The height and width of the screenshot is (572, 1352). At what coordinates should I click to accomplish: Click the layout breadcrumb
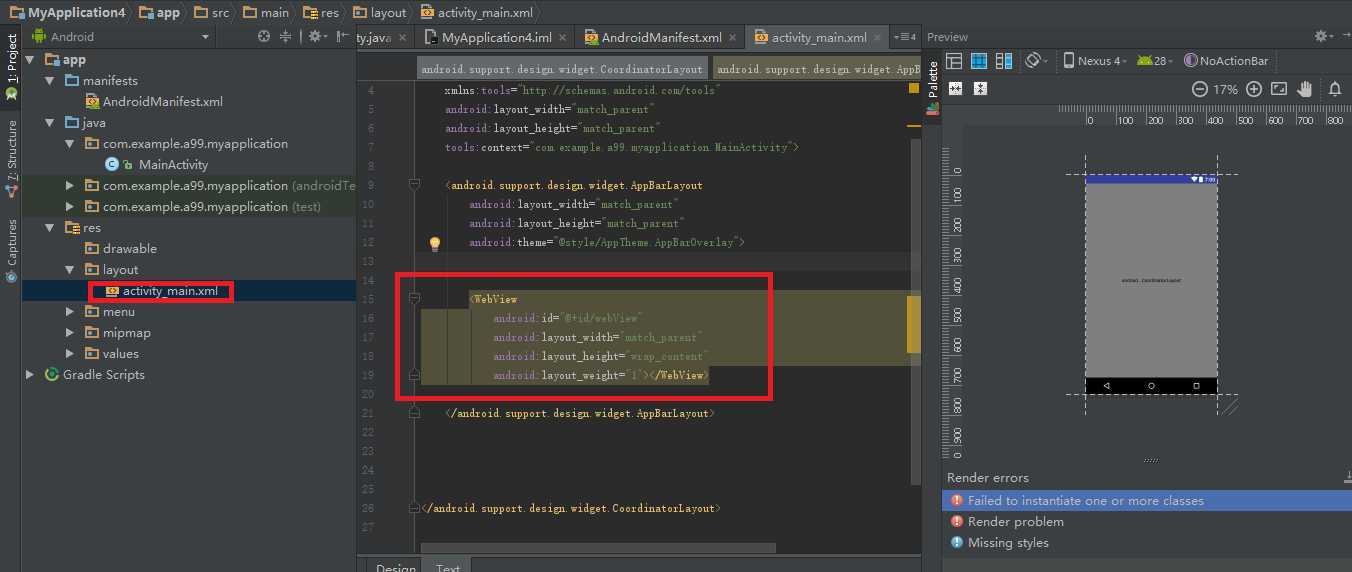click(381, 13)
